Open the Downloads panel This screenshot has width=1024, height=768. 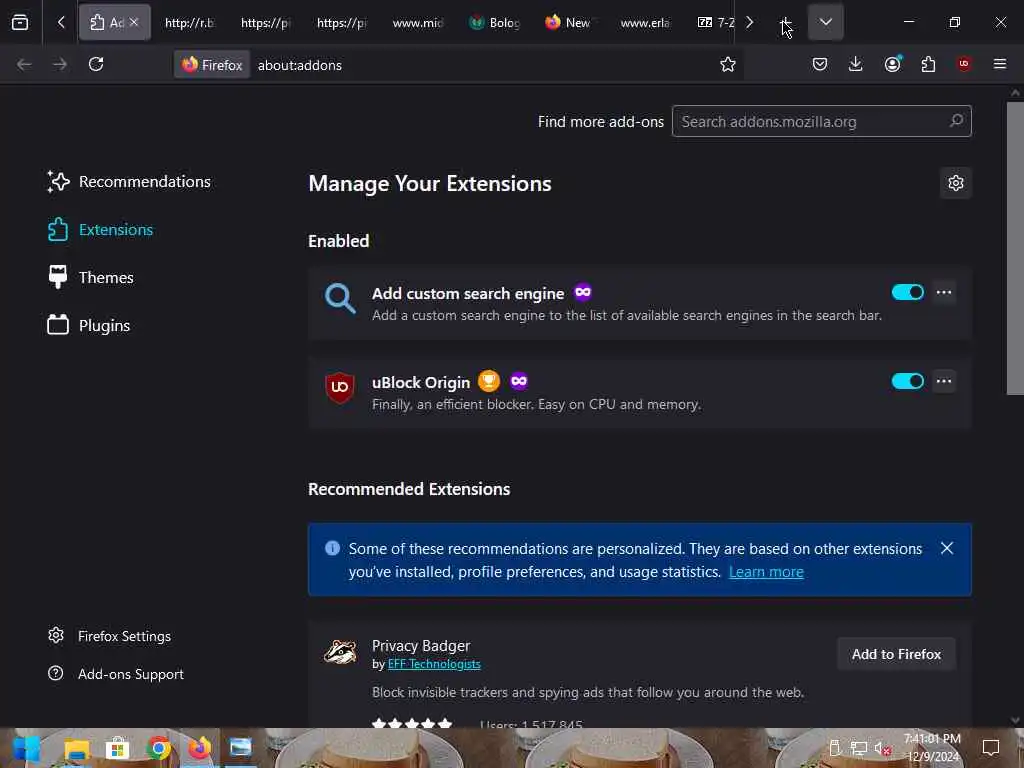coord(856,64)
